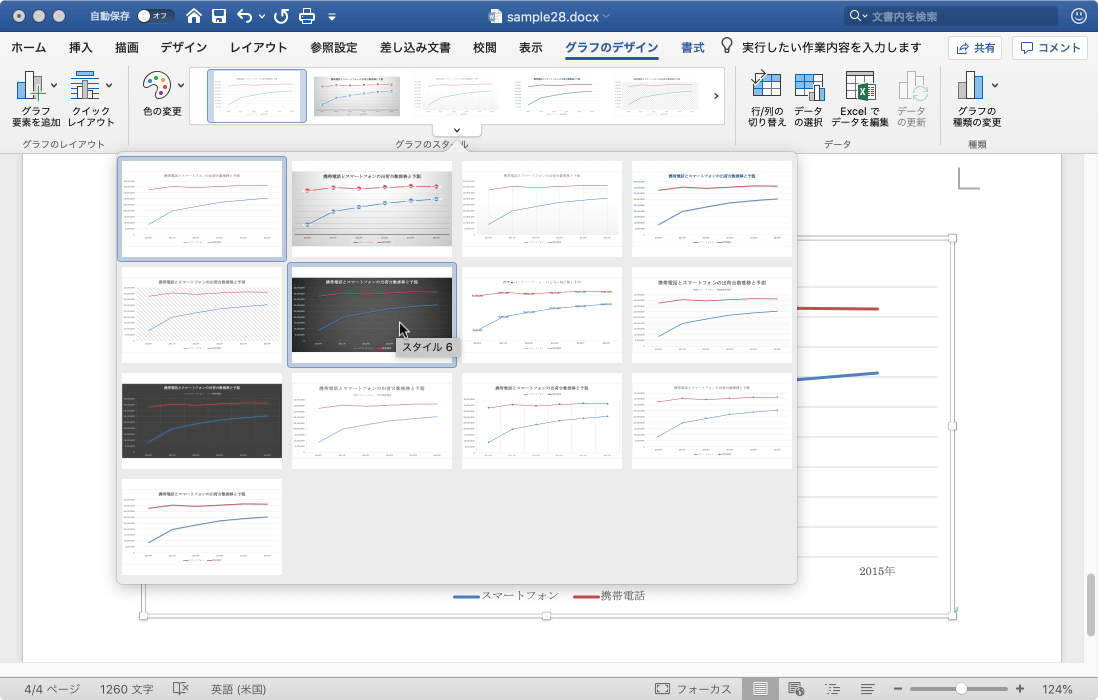Open the 表示 tab

531,48
